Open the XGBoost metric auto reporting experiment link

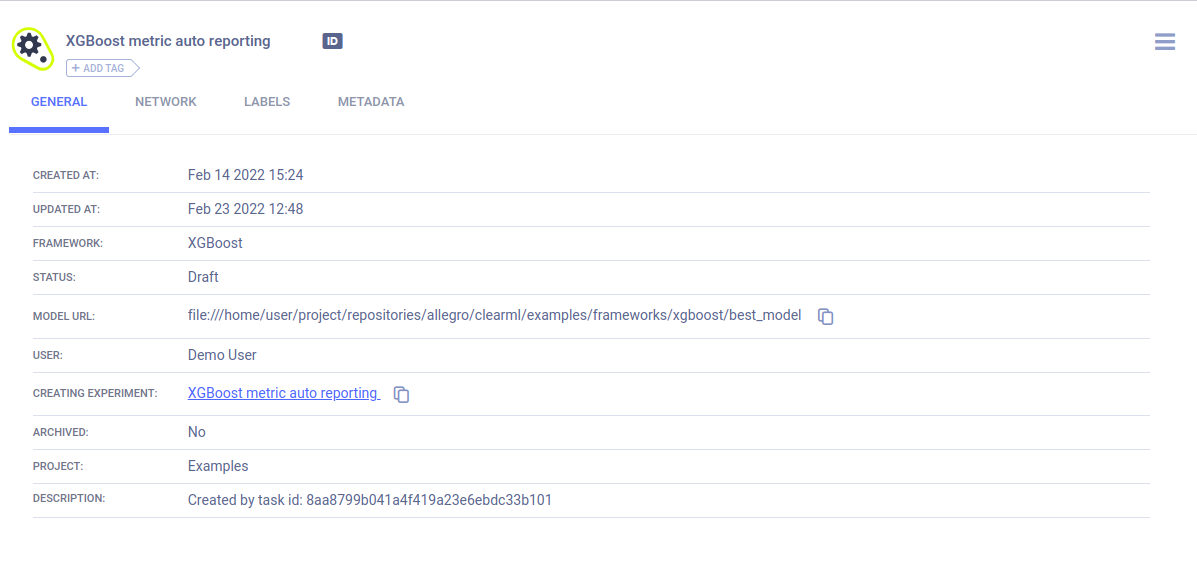coord(283,393)
